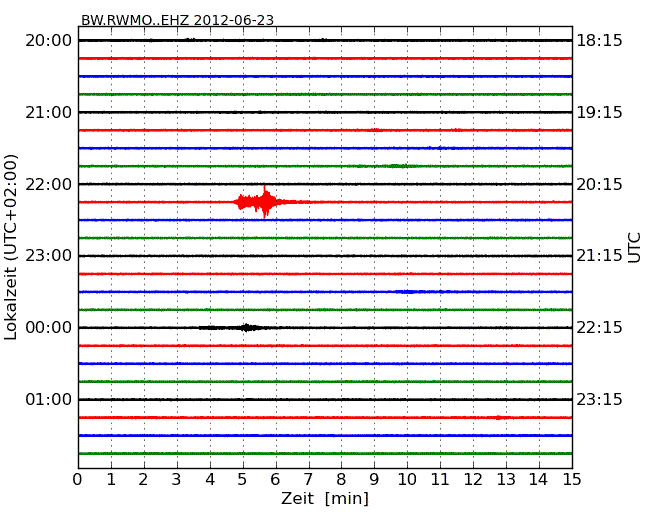650x520 pixels.
Task: Click the Zeit [min] axis label
Action: (x=325, y=498)
